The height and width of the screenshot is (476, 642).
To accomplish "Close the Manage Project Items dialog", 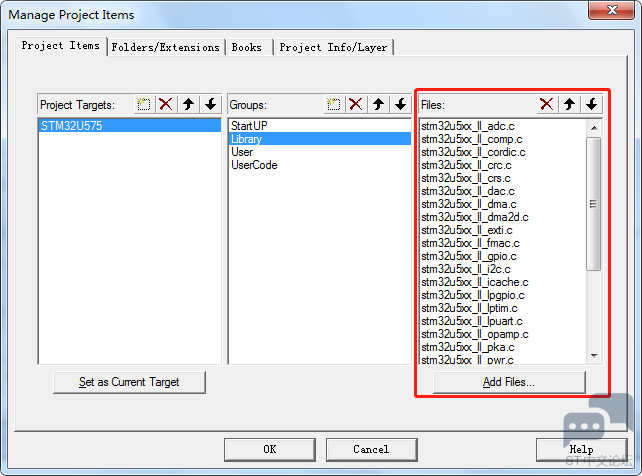I will pos(611,10).
